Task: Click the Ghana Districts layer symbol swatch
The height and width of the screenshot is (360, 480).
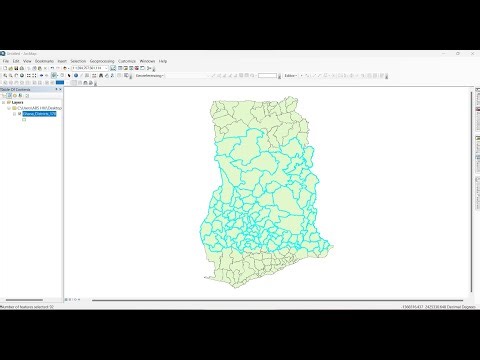Action: click(x=24, y=119)
